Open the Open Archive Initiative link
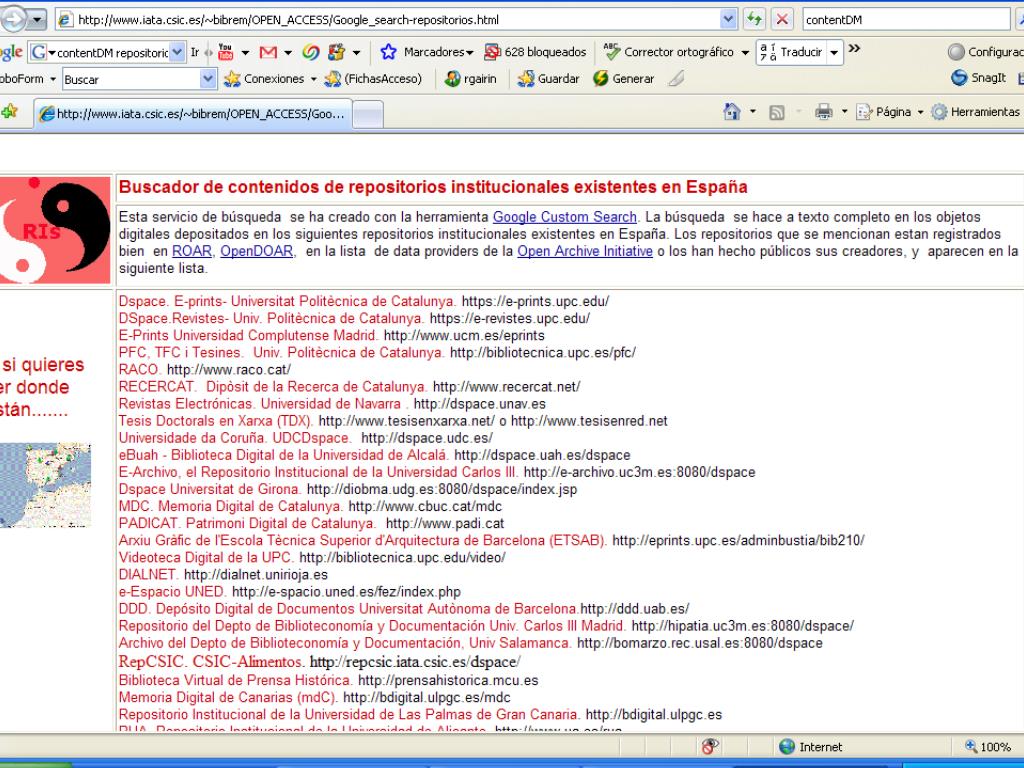Screen dimensions: 1024x768 coord(584,251)
